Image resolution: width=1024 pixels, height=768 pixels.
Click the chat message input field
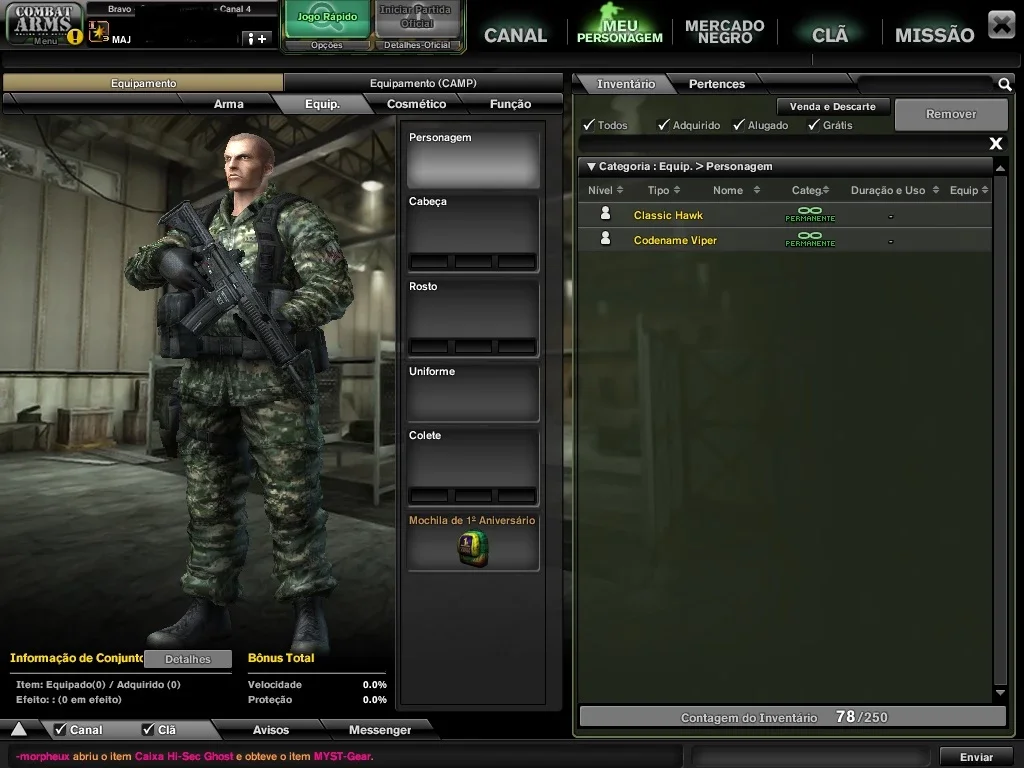[x=811, y=756]
